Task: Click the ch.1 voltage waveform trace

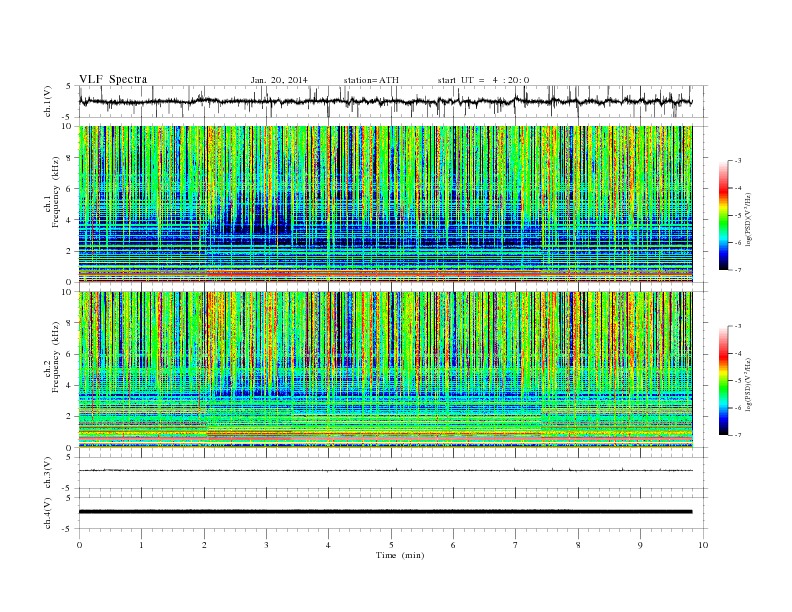Action: pyautogui.click(x=385, y=101)
